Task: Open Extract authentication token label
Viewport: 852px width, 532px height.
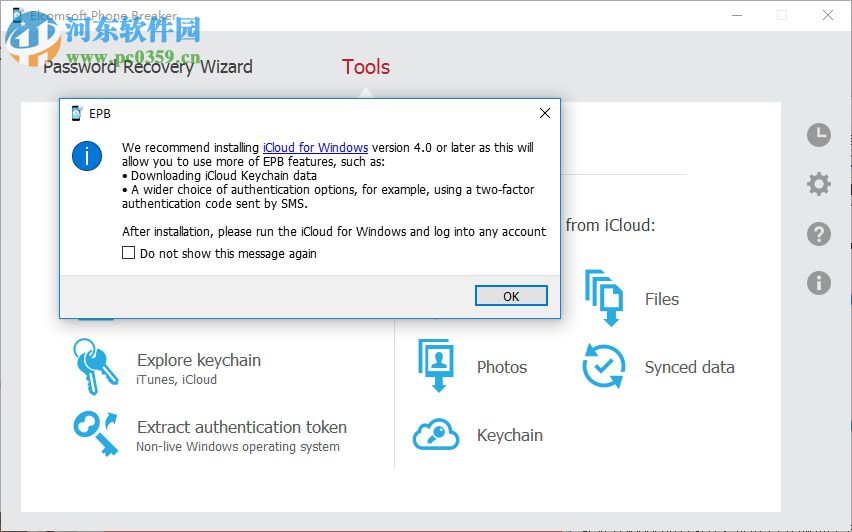Action: coord(242,427)
